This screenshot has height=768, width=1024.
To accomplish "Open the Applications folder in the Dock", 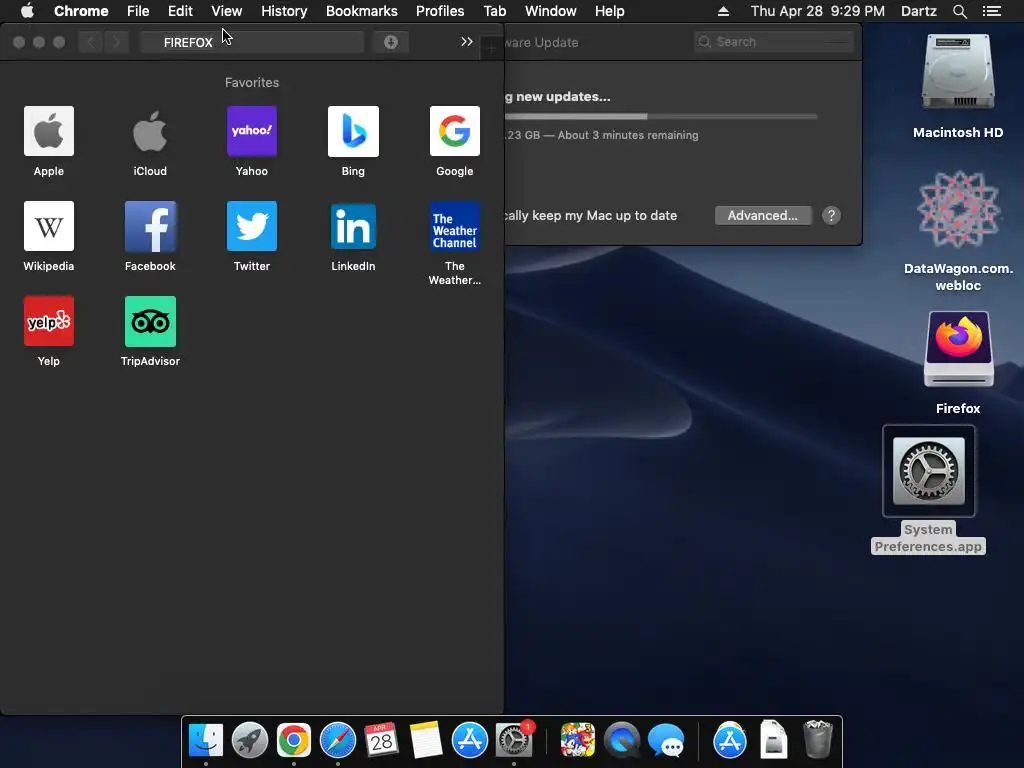I will click(x=729, y=741).
